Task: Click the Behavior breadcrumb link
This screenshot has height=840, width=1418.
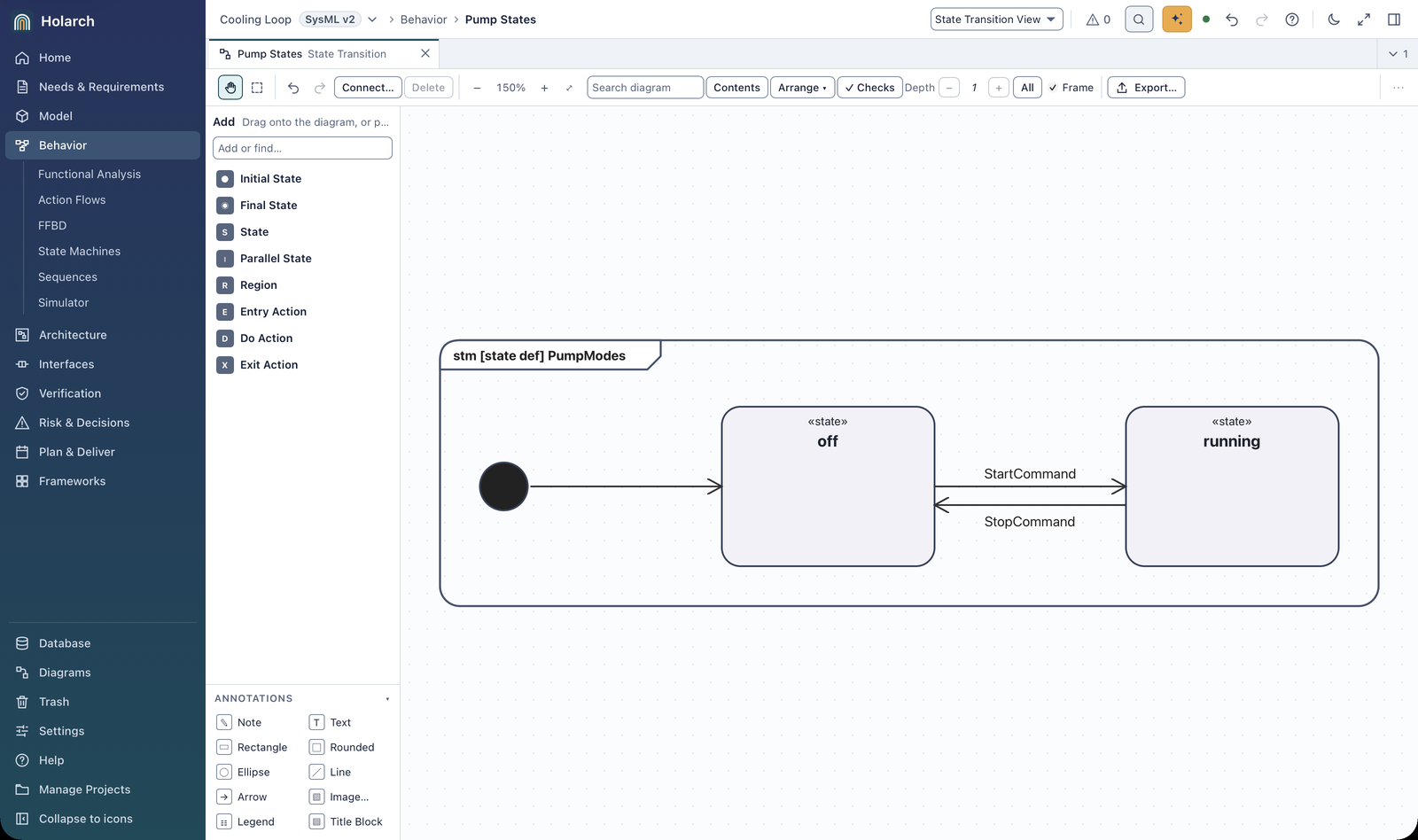Action: click(424, 19)
